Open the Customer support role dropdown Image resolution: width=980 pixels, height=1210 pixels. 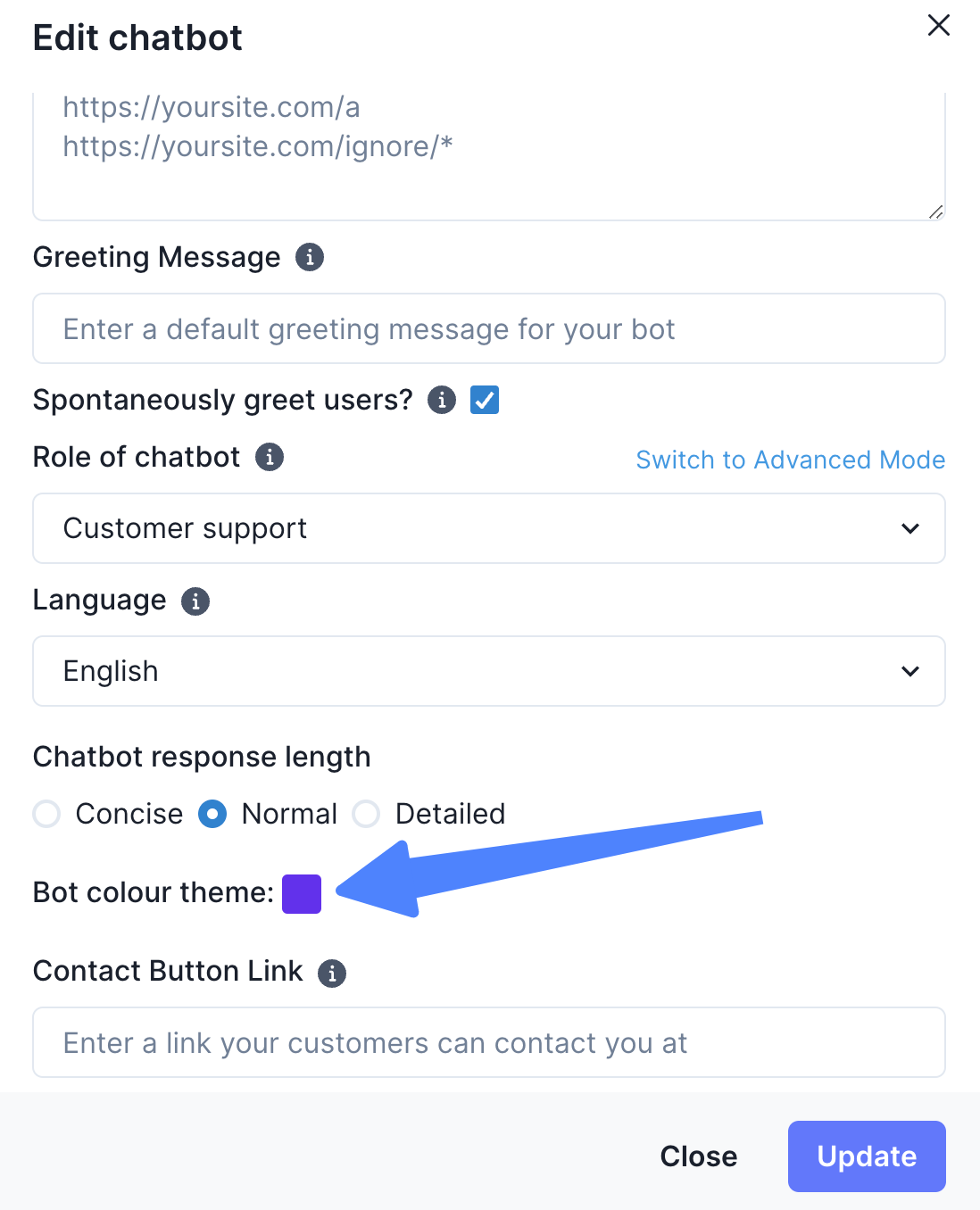tap(489, 528)
